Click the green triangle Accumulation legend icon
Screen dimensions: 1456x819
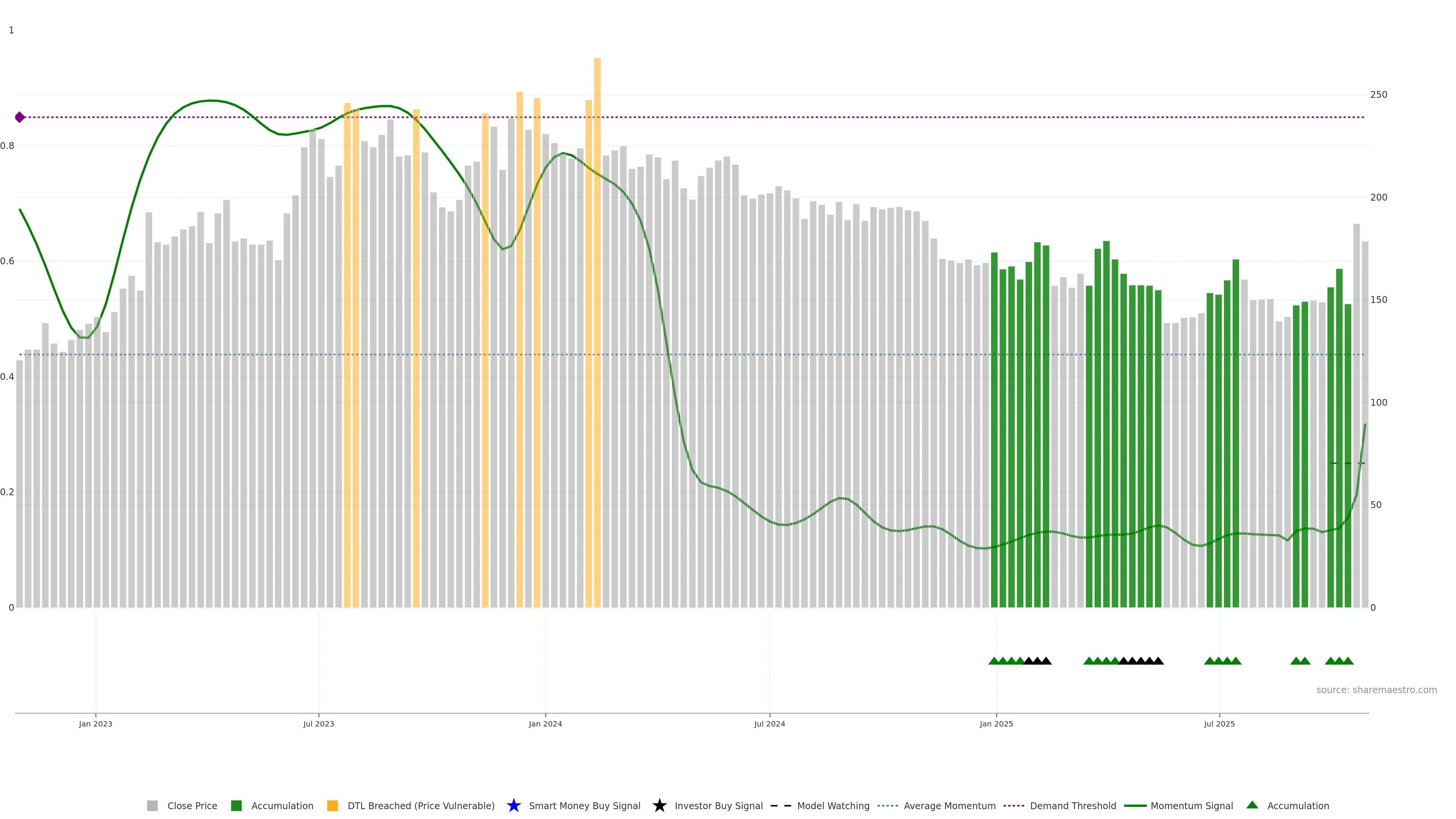coord(1252,805)
